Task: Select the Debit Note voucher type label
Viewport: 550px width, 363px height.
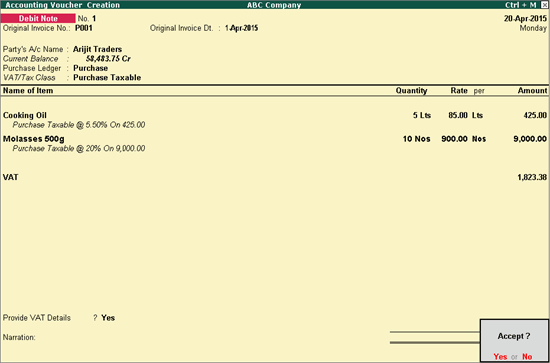Action: [x=38, y=19]
